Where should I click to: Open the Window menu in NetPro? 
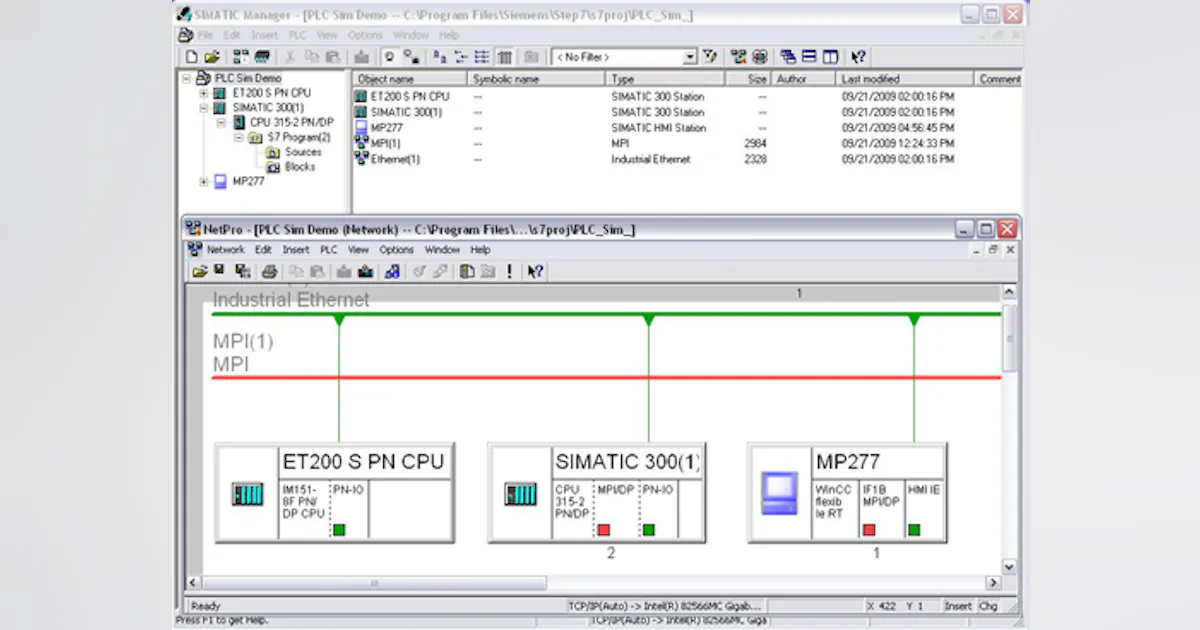point(442,250)
